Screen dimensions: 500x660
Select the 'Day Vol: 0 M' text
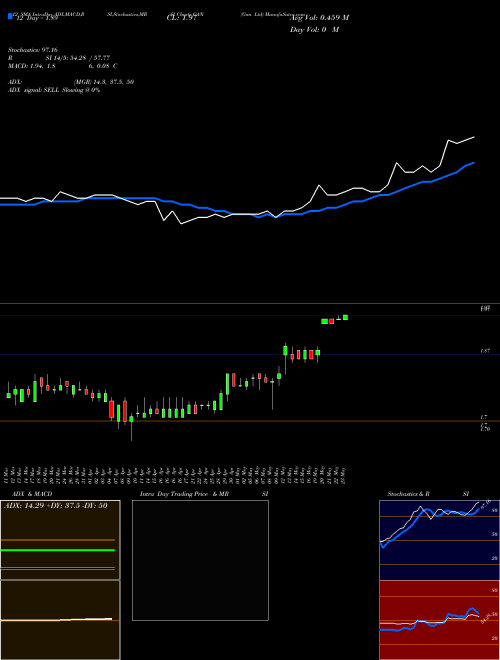point(314,29)
